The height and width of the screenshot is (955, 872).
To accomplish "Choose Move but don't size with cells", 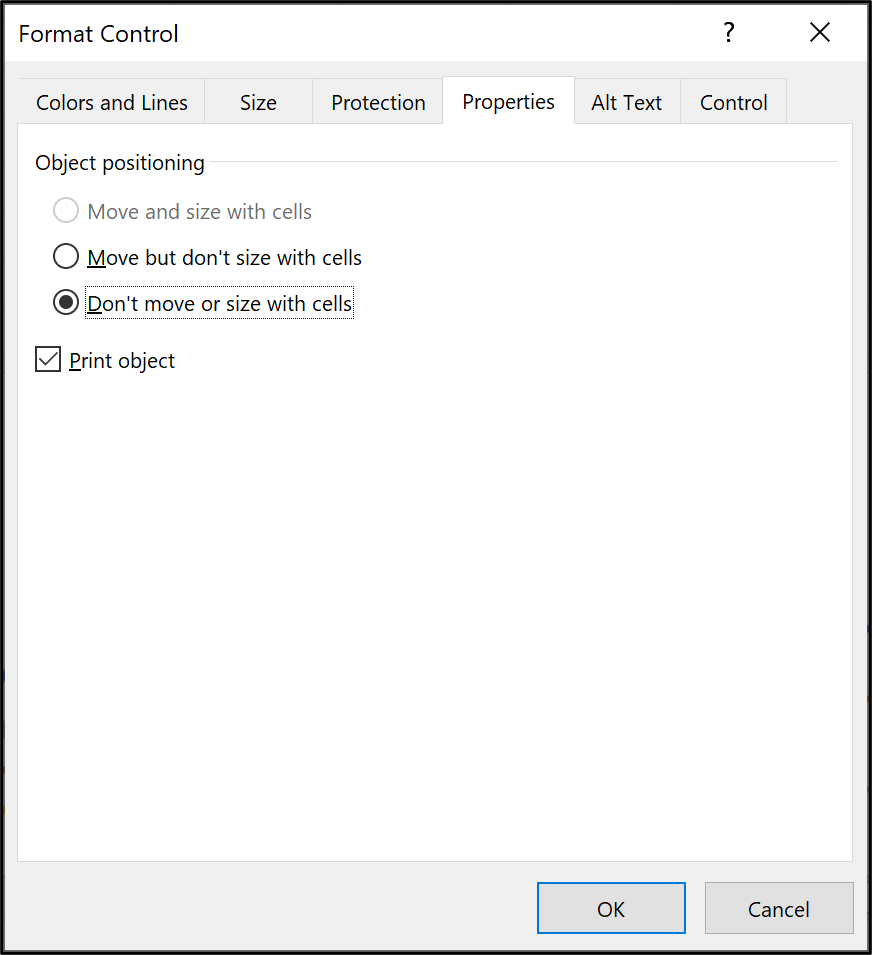I will 65,256.
